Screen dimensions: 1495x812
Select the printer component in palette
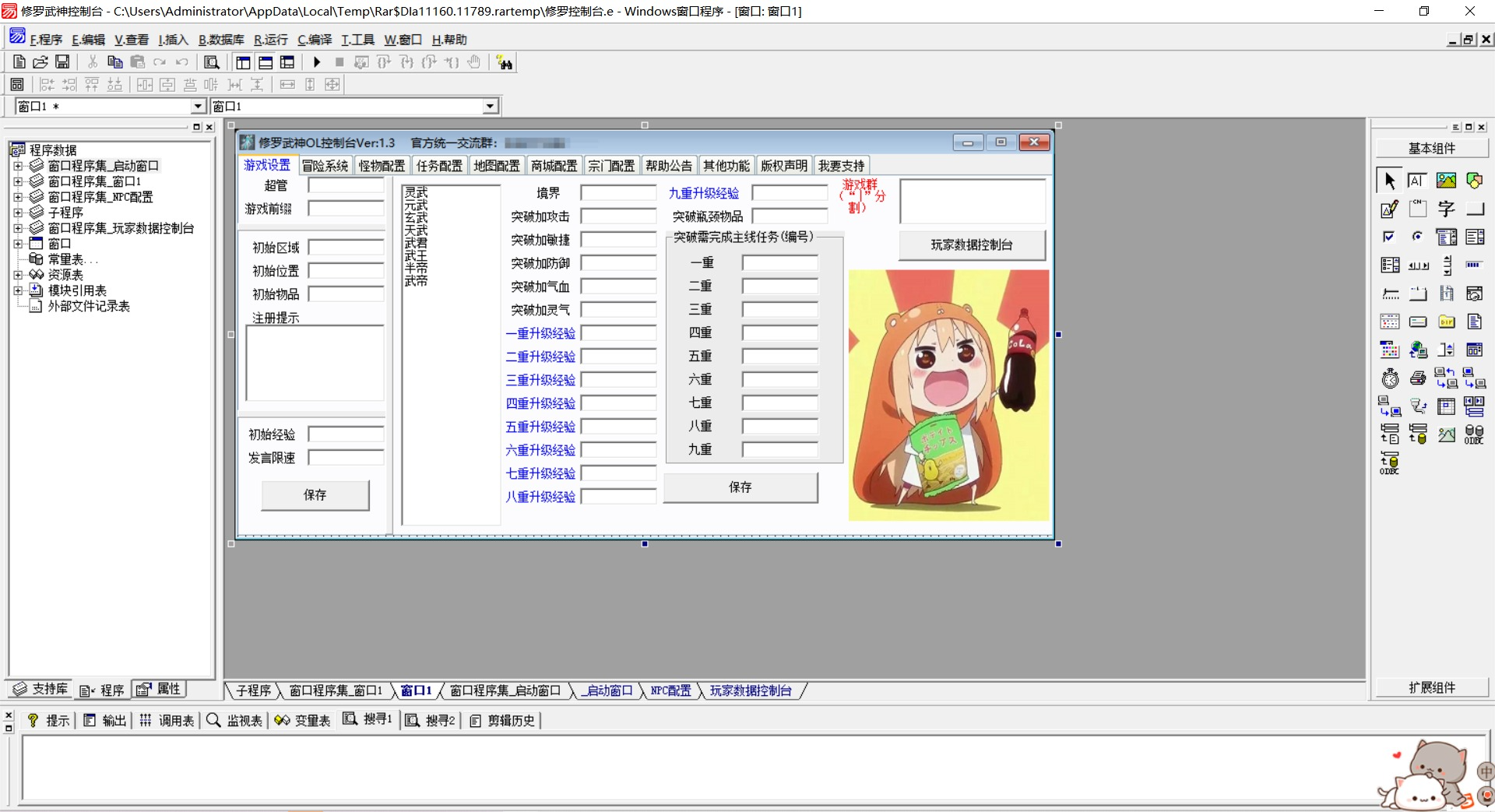1418,378
